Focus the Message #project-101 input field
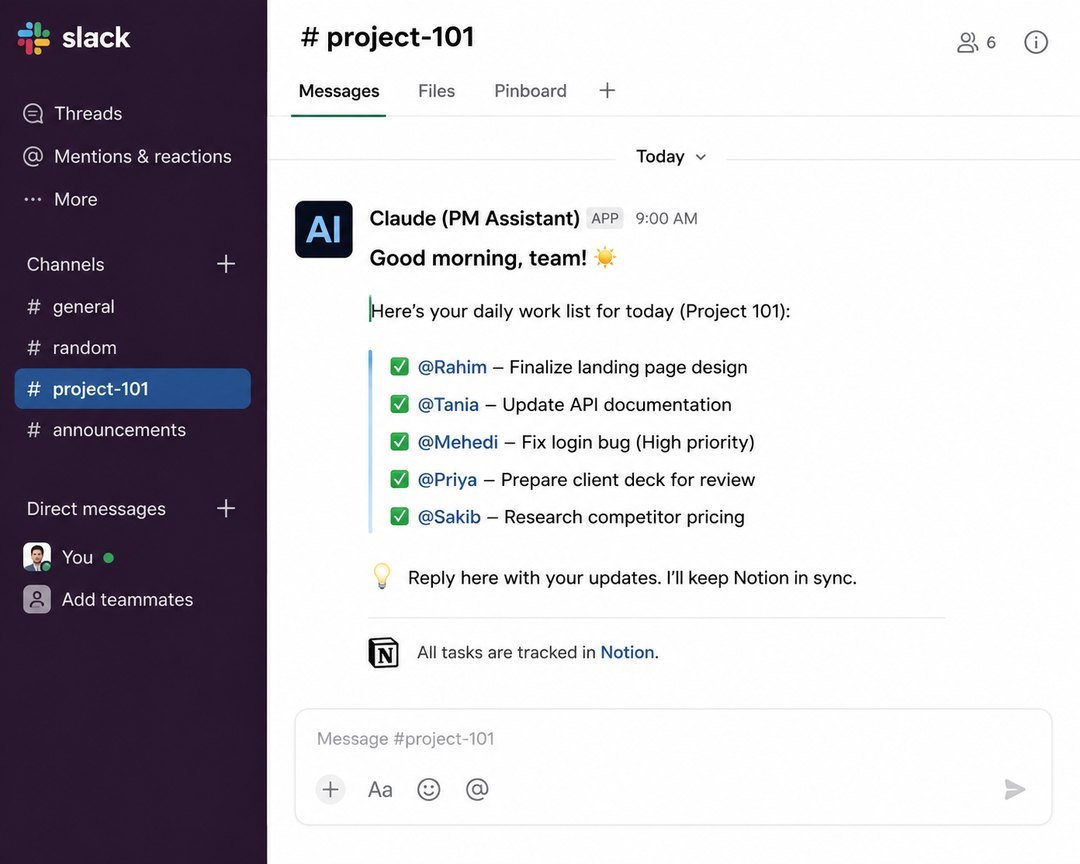 coord(673,739)
